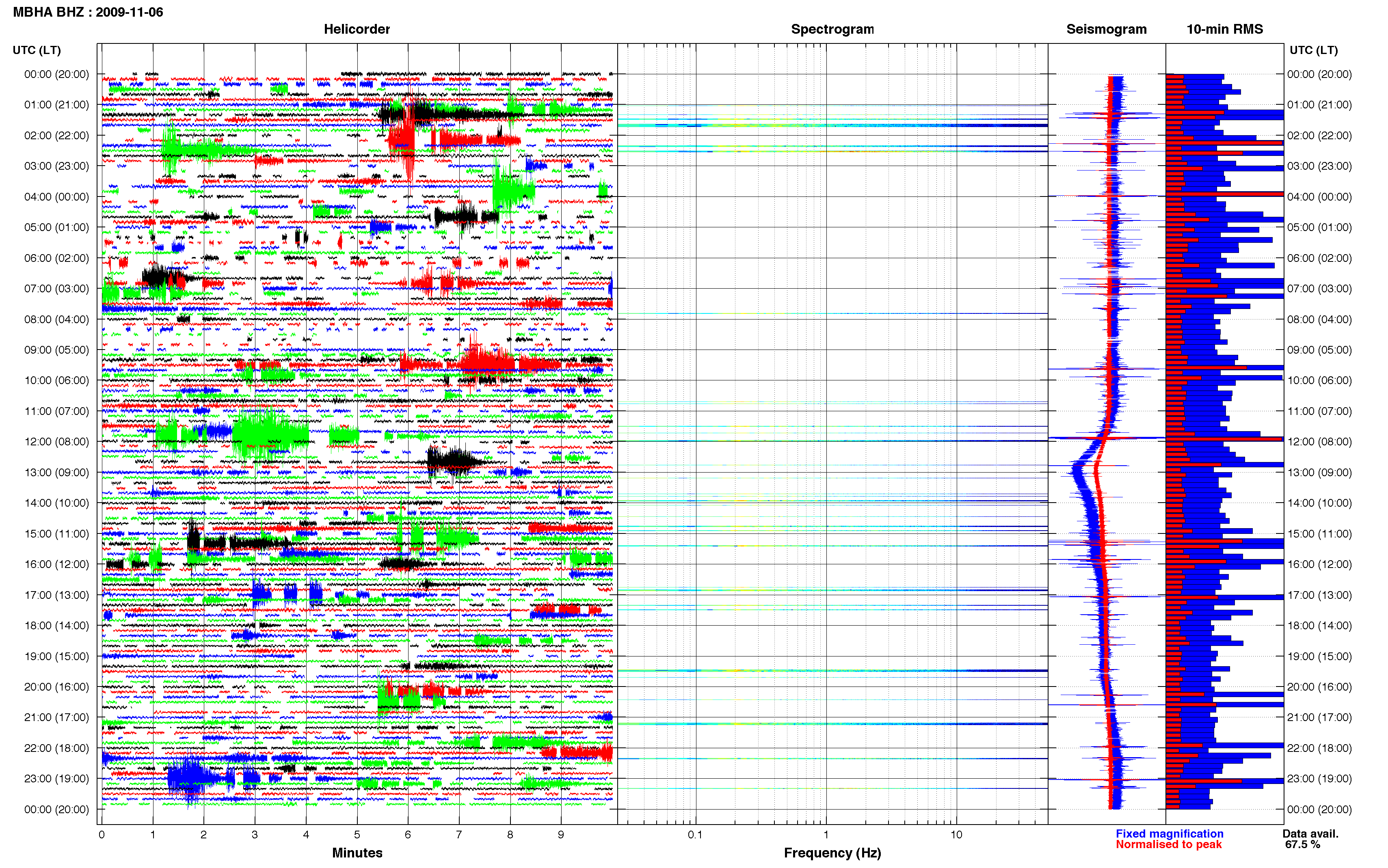This screenshot has width=1388, height=868.
Task: Click the '10-min RMS' panel heading
Action: pyautogui.click(x=1224, y=29)
